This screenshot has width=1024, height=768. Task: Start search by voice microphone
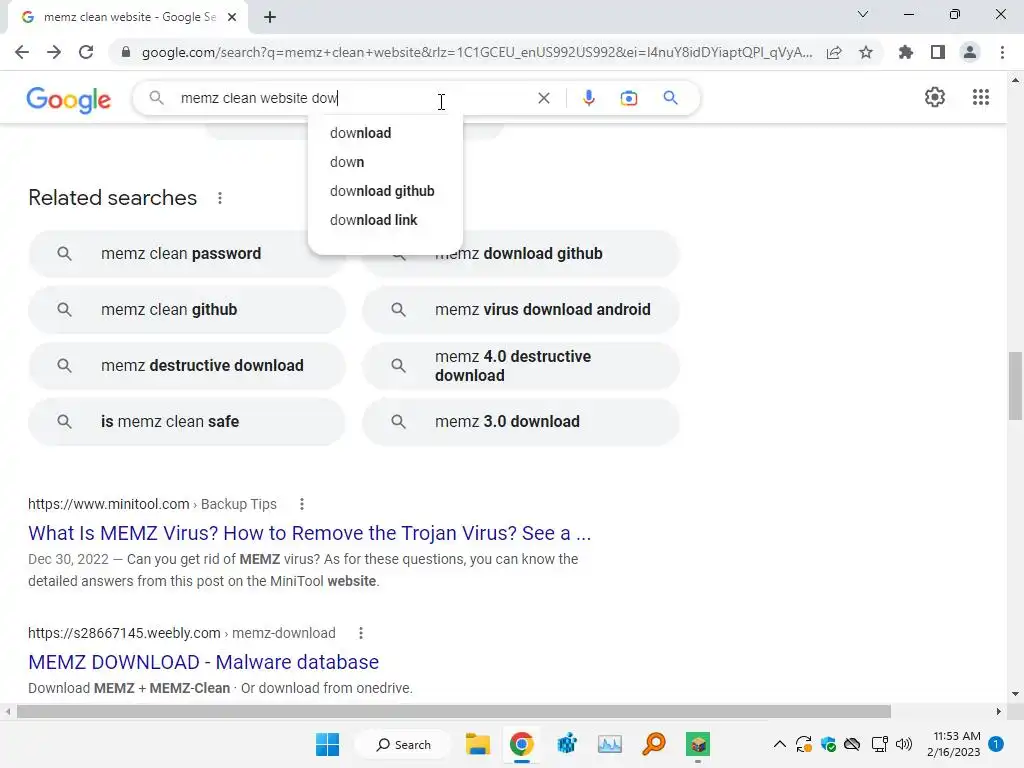(x=588, y=98)
